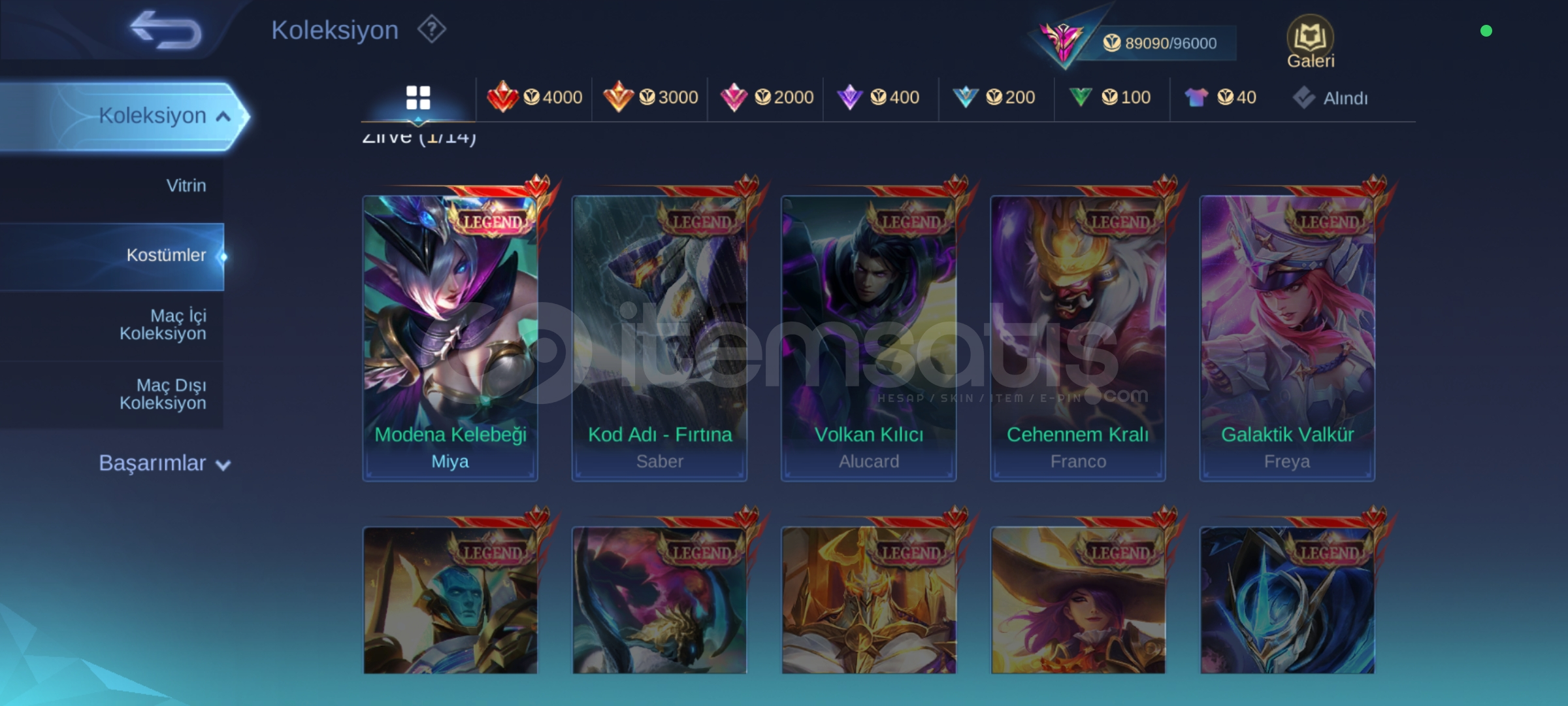Select the Modena Kelebeği Miya skin card
Viewport: 1568px width, 706px height.
pyautogui.click(x=450, y=339)
